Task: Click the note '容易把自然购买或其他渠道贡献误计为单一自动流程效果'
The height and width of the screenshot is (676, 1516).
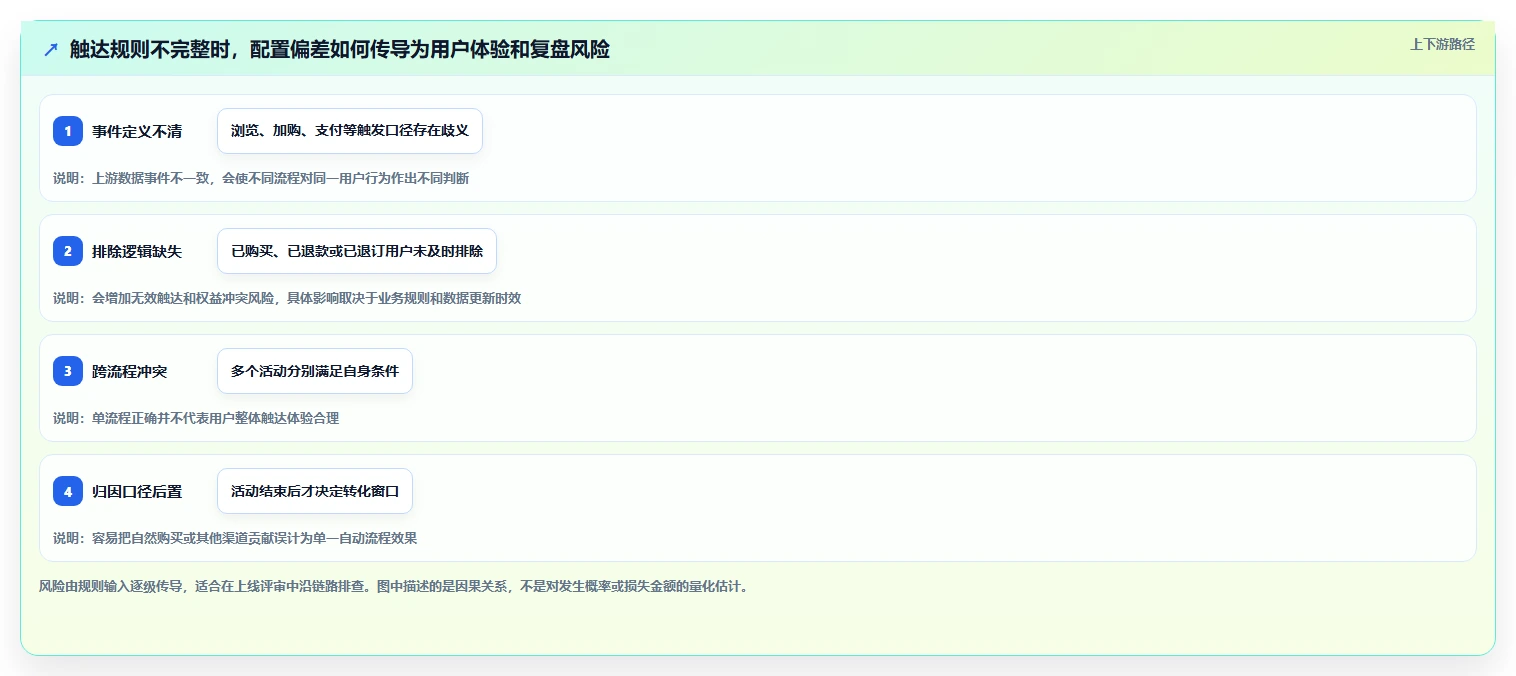Action: tap(254, 538)
